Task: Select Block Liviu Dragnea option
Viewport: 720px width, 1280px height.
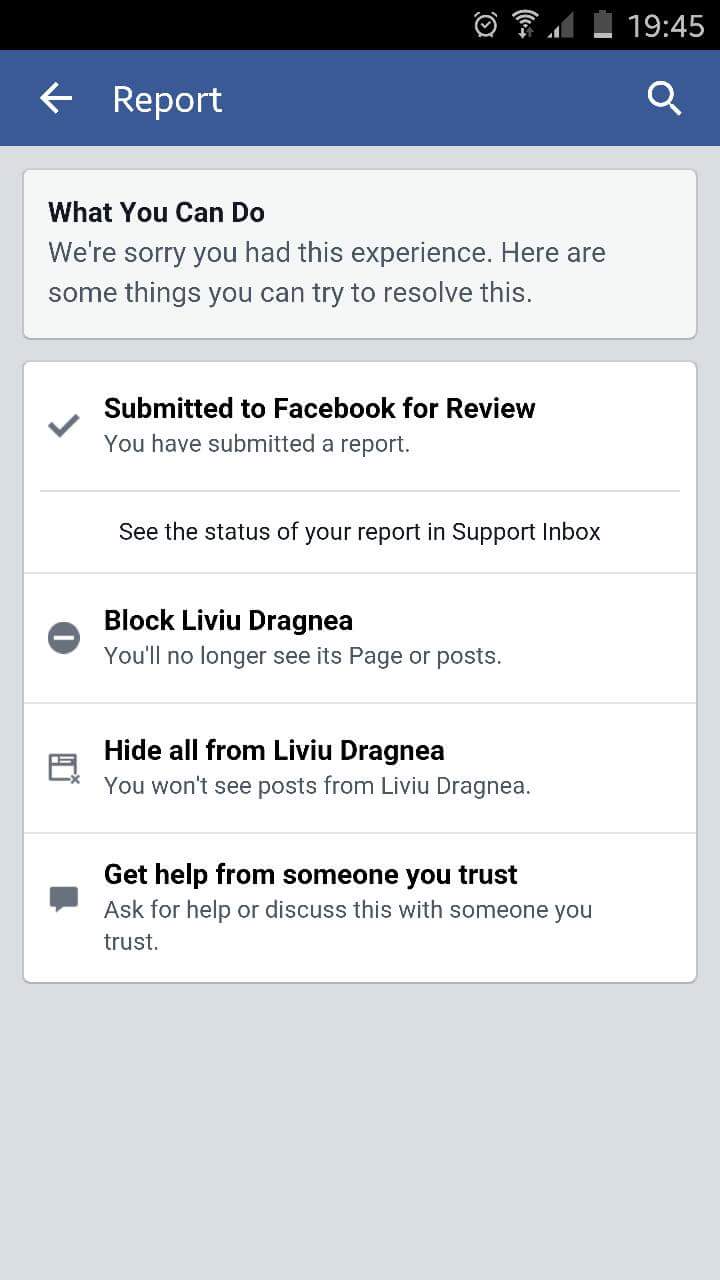Action: coord(360,638)
